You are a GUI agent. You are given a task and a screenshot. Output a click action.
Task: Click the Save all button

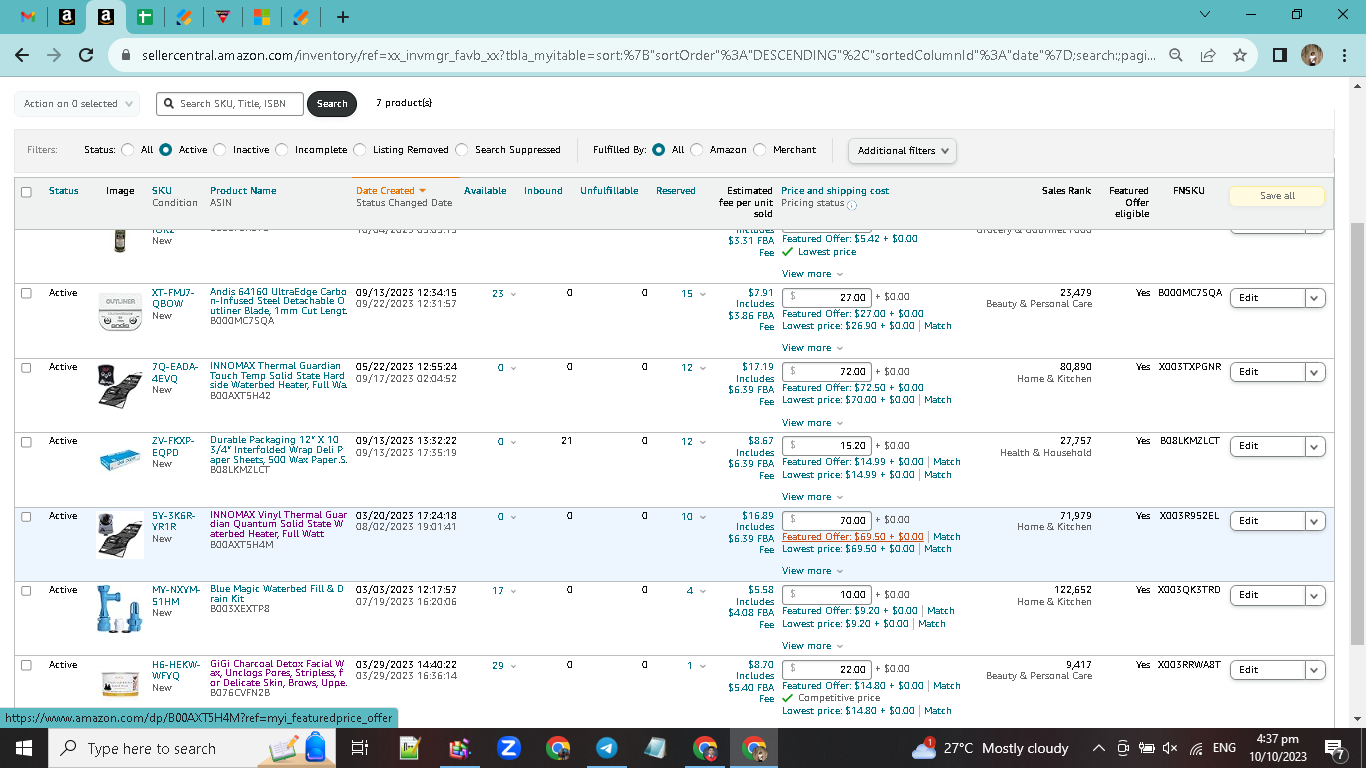[x=1277, y=196]
